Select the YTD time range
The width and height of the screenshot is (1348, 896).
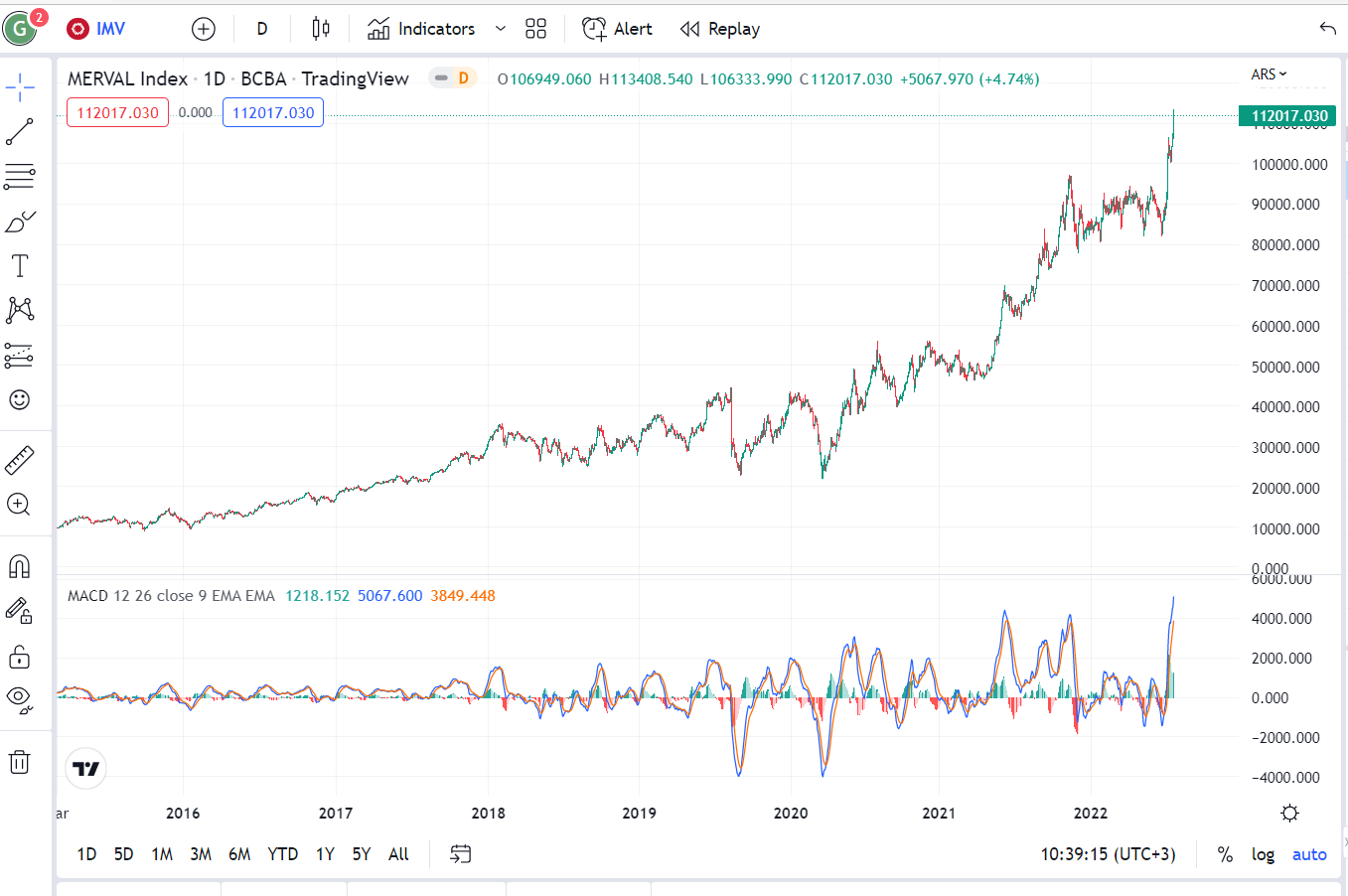(x=283, y=854)
